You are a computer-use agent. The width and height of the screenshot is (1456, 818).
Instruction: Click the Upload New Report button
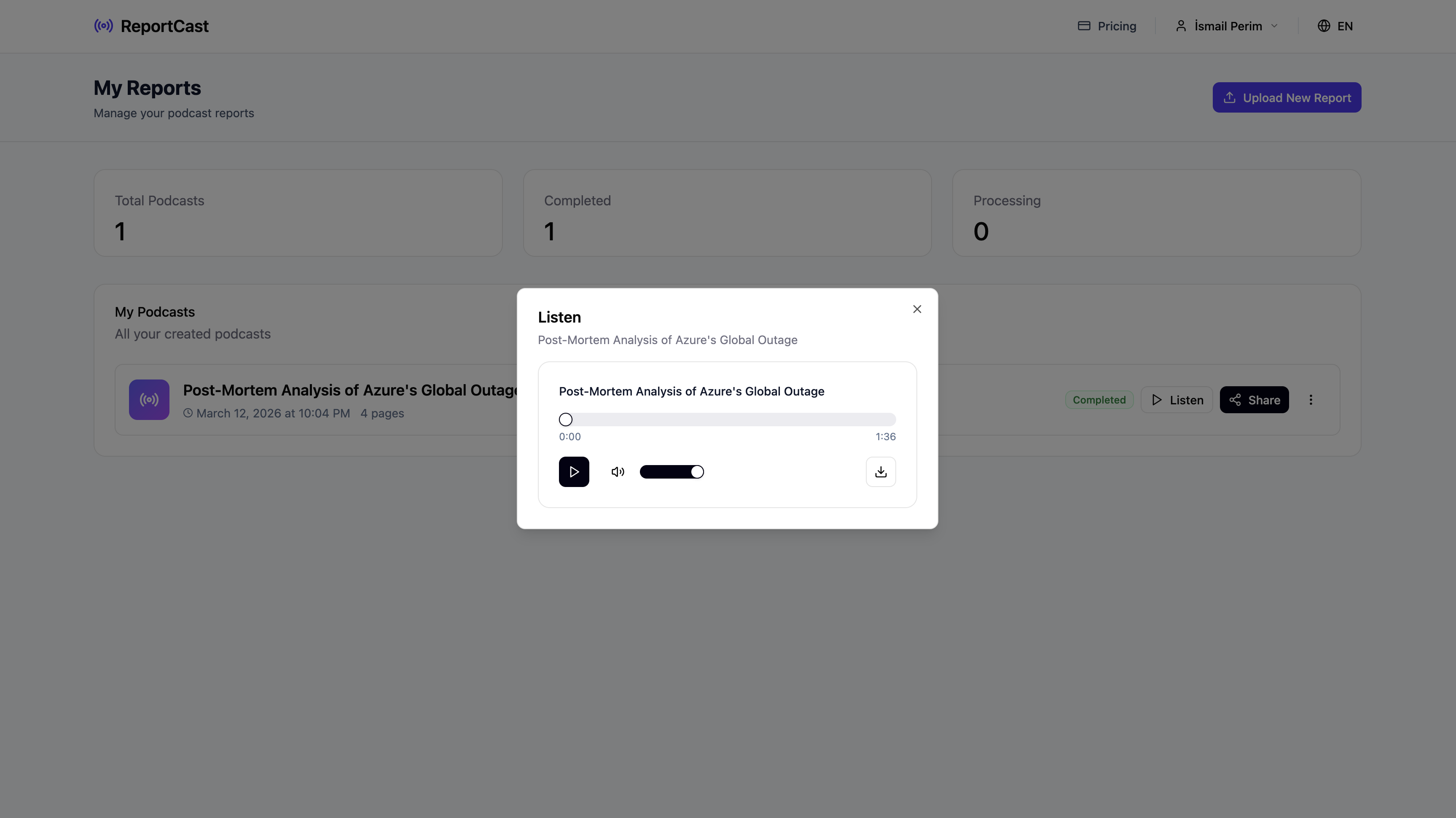[1287, 97]
